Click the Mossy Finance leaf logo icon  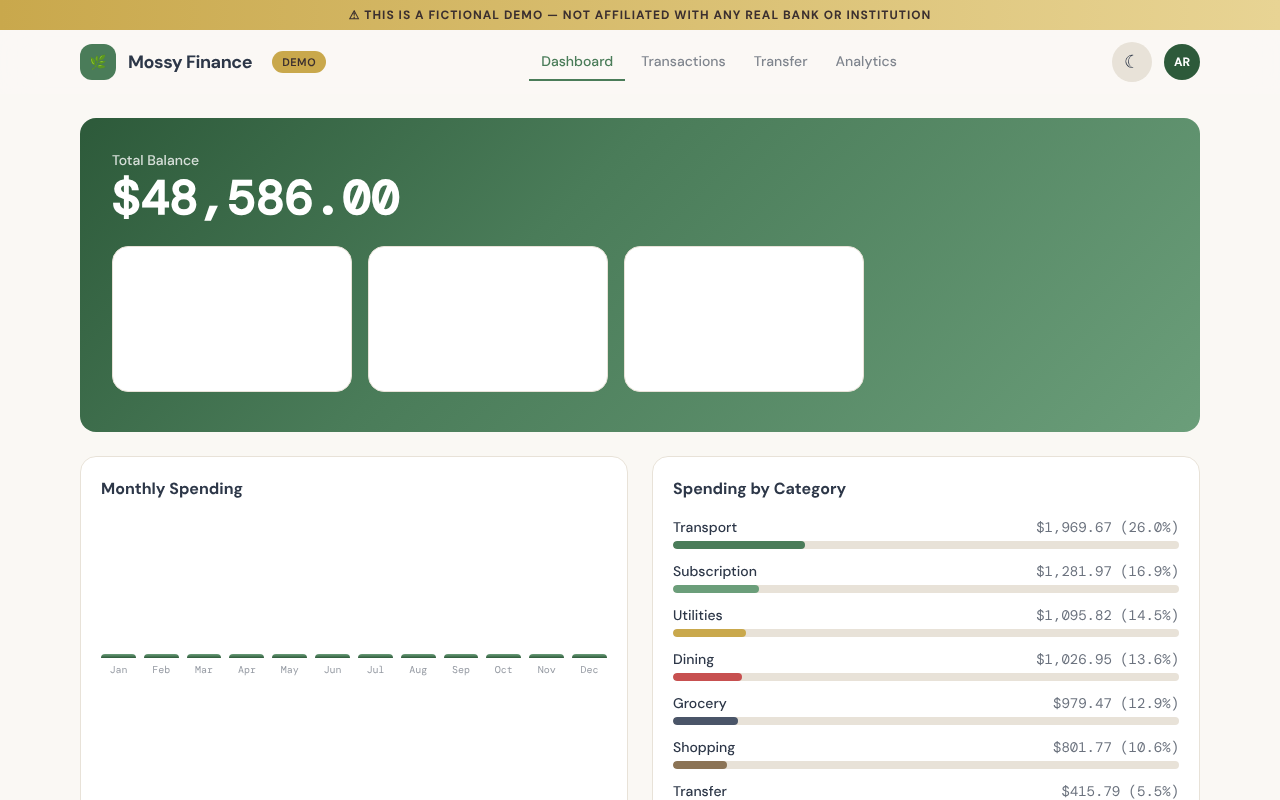pos(98,62)
